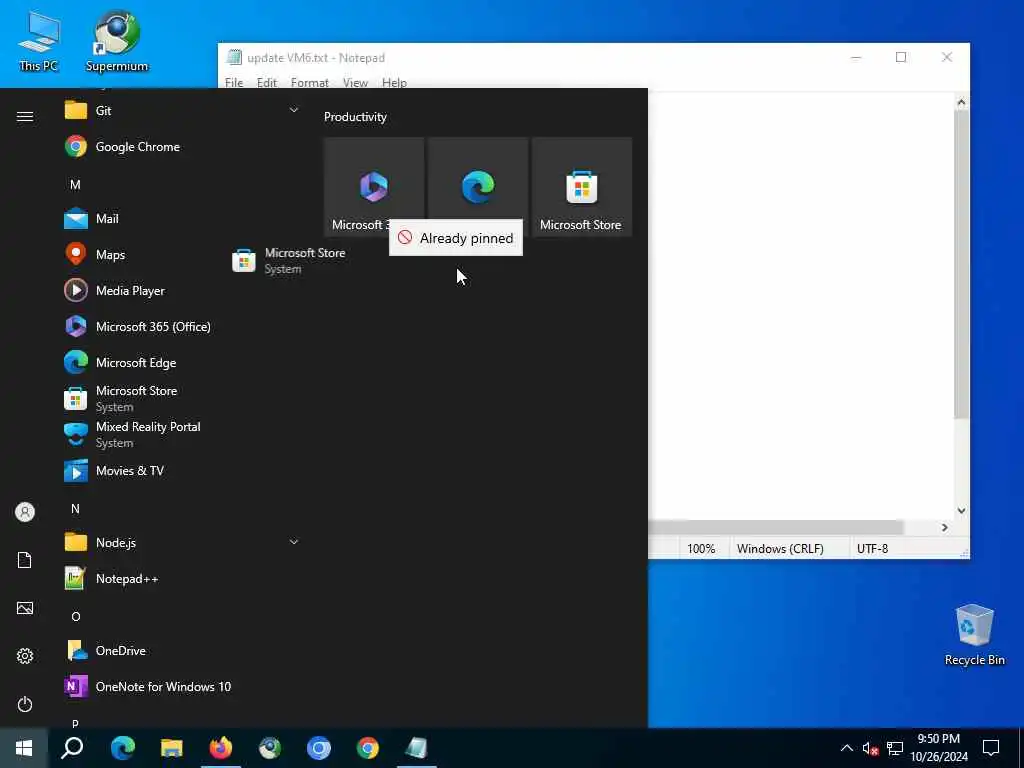Click Notepad horizontal scrollbar right arrow
The image size is (1024, 768).
[944, 527]
